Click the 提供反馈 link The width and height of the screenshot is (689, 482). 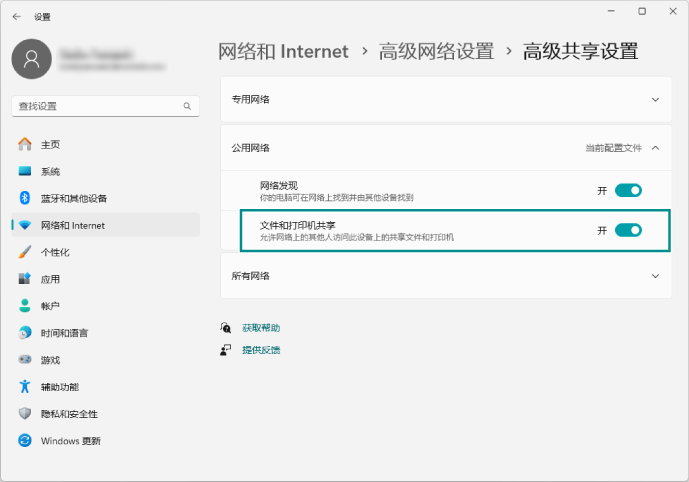click(261, 350)
